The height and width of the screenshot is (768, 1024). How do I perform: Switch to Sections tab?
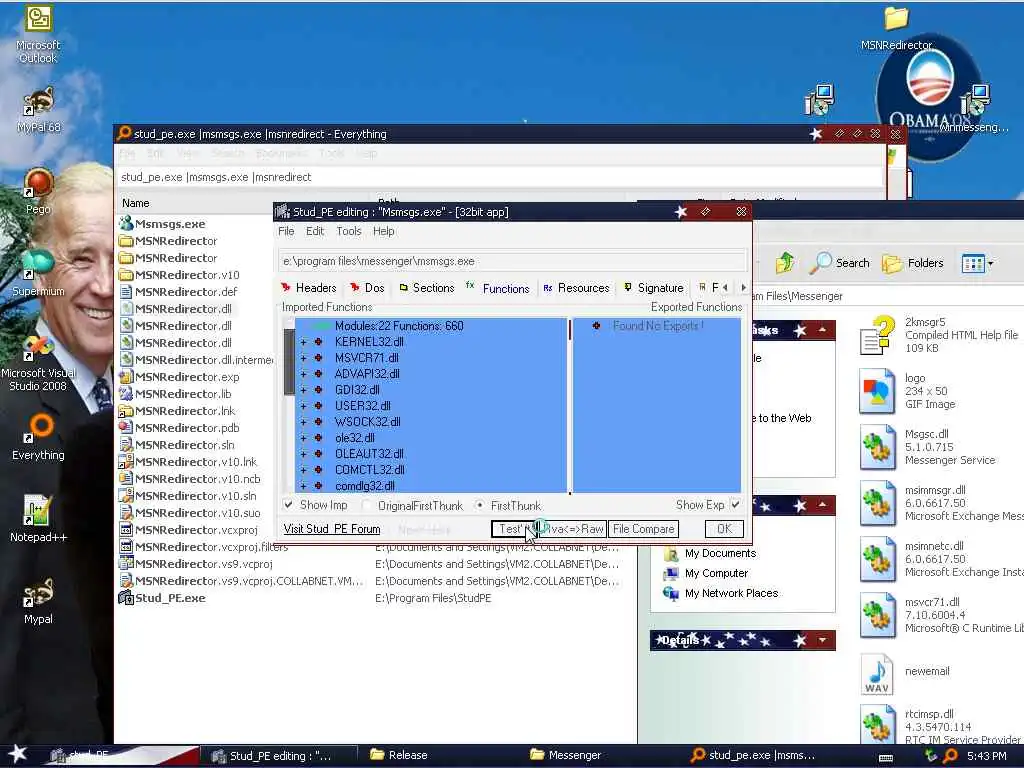click(x=426, y=288)
